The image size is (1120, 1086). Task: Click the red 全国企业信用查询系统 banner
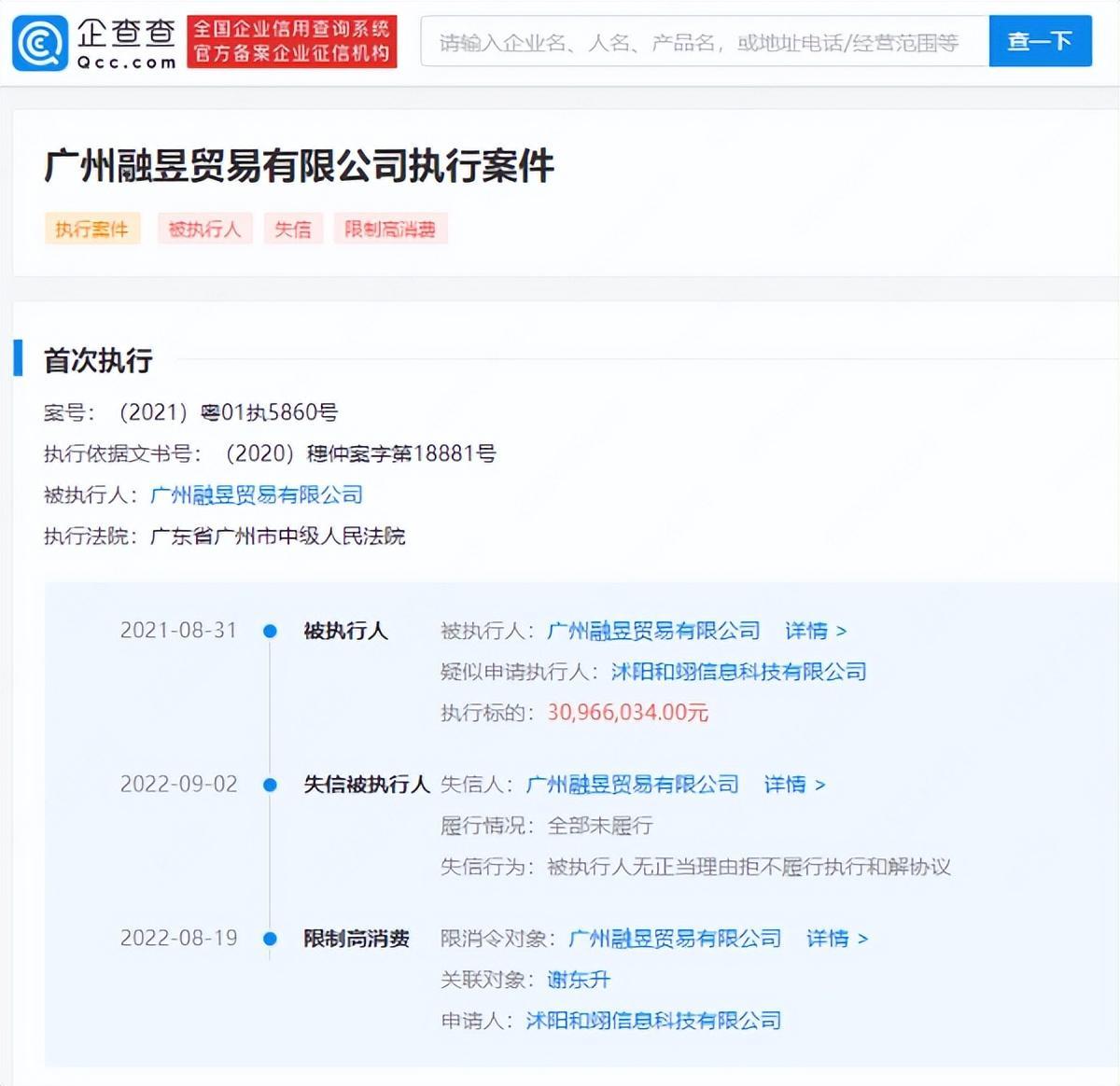point(292,42)
